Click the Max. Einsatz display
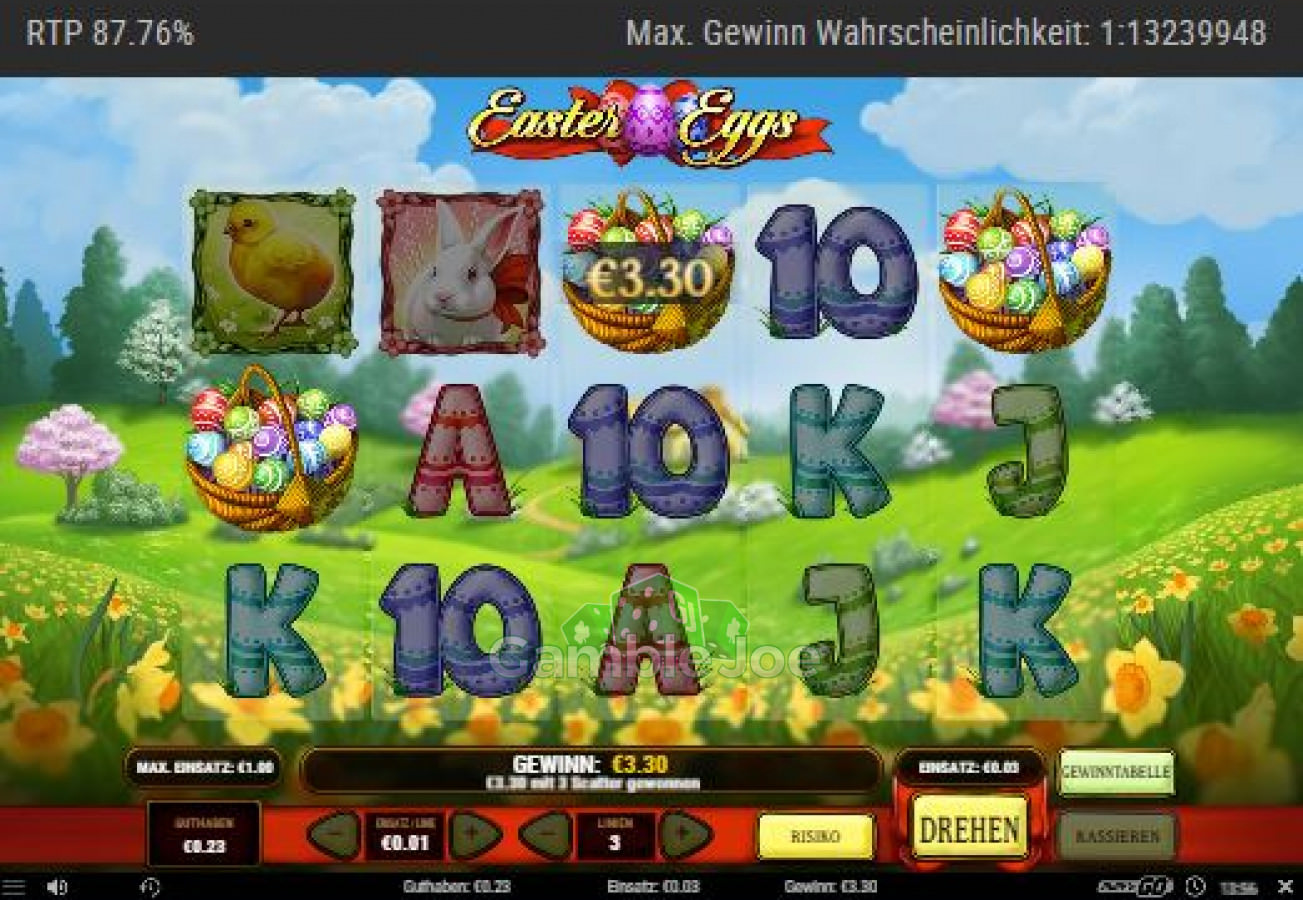This screenshot has width=1303, height=900. coord(204,768)
